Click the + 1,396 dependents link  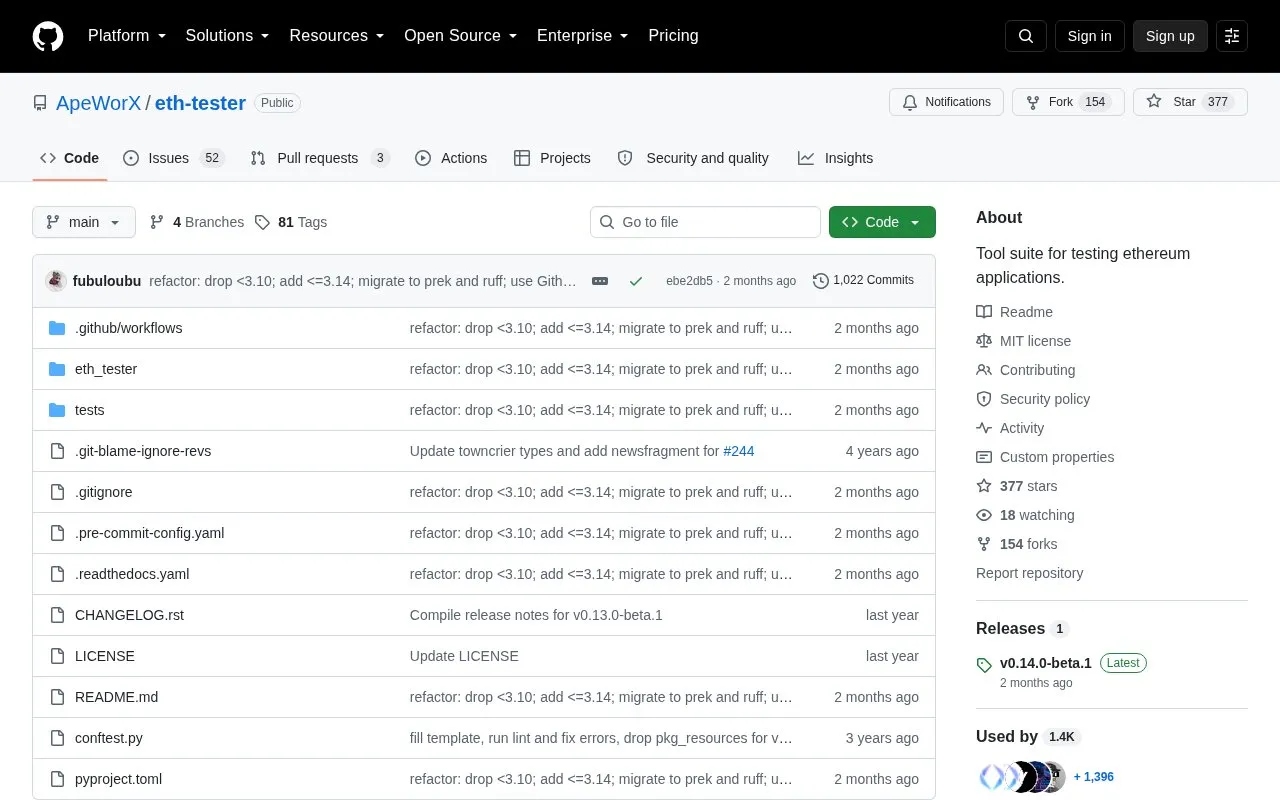click(1093, 777)
